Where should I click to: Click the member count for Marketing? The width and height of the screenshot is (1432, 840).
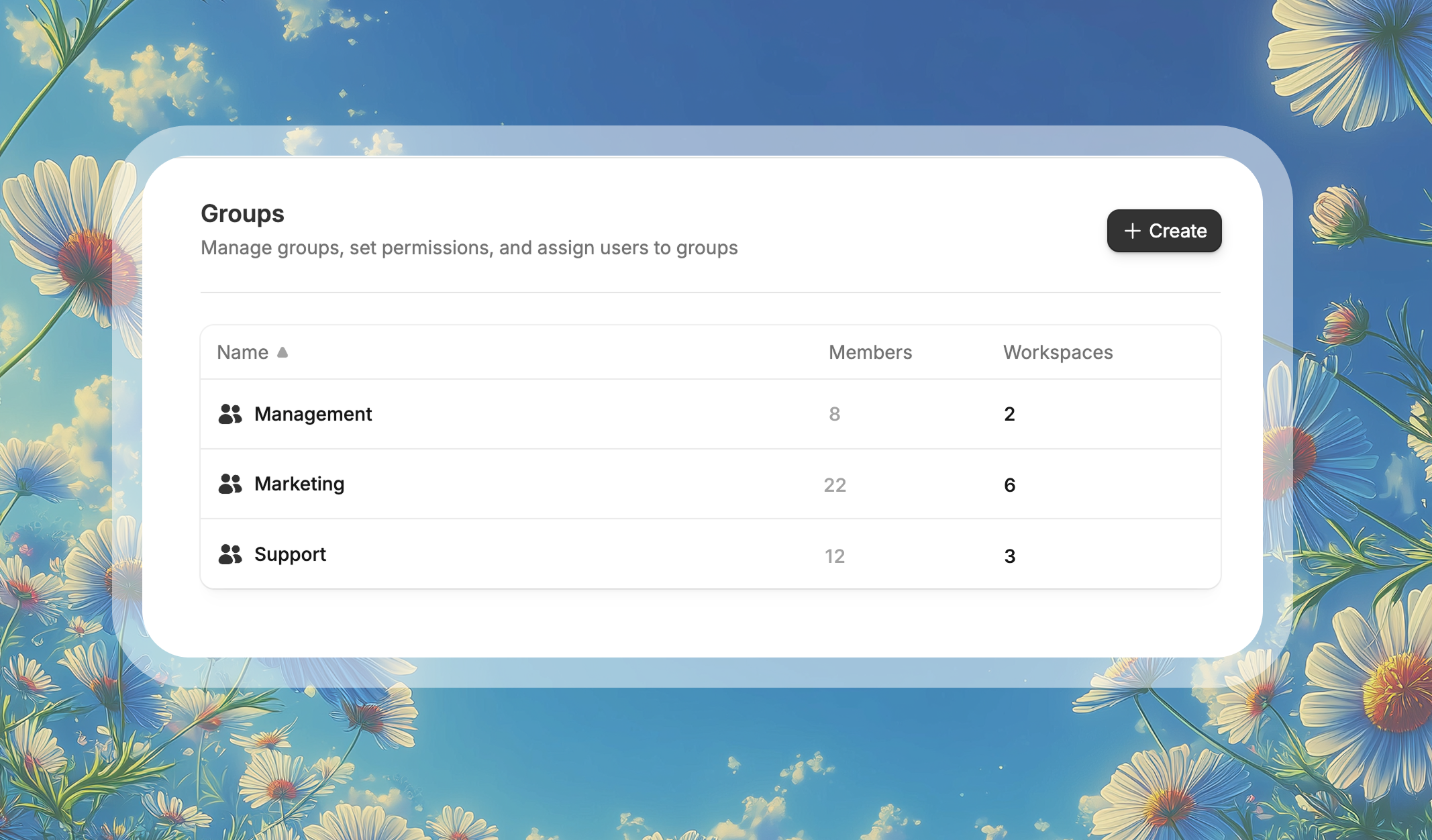(x=836, y=484)
